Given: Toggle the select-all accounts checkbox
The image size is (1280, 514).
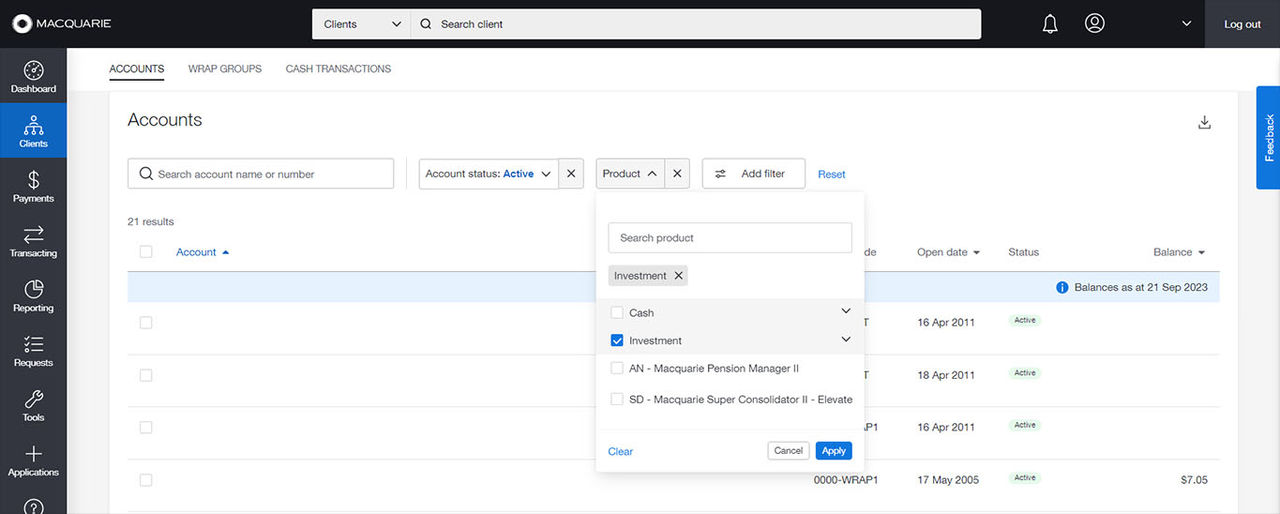Looking at the screenshot, I should (x=146, y=252).
